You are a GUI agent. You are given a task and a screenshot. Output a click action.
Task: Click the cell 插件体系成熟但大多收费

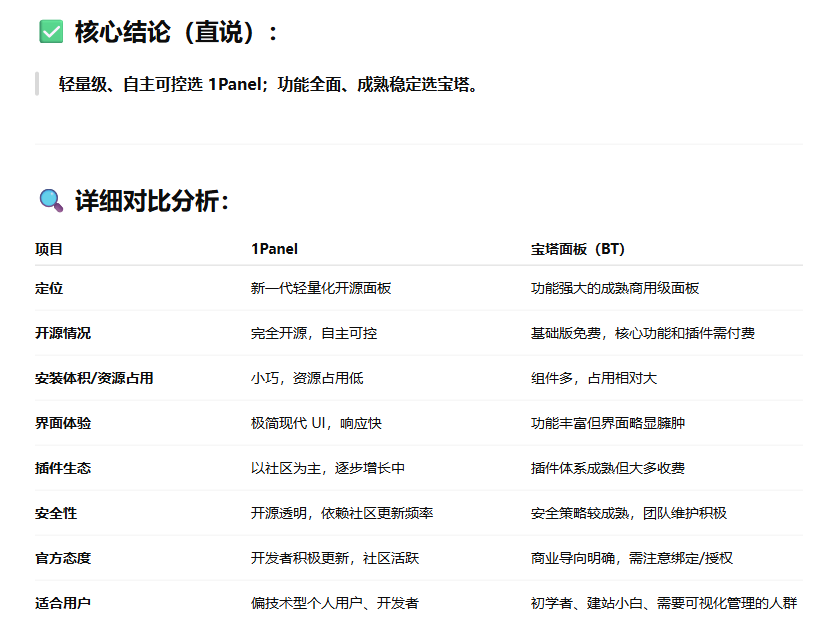[x=608, y=468]
